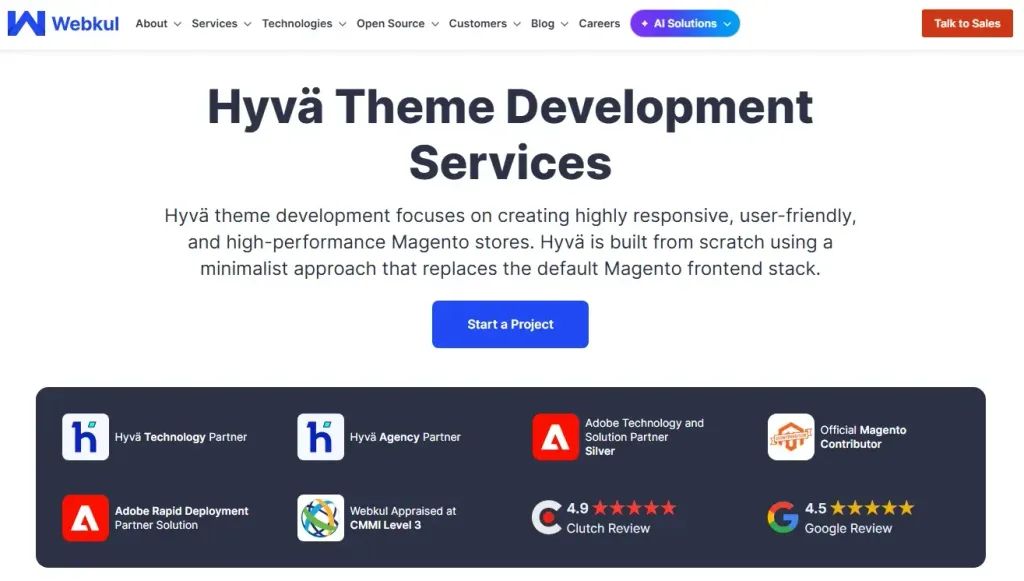Click the Magento Contributor badge icon
Image resolution: width=1024 pixels, height=581 pixels.
(x=791, y=437)
